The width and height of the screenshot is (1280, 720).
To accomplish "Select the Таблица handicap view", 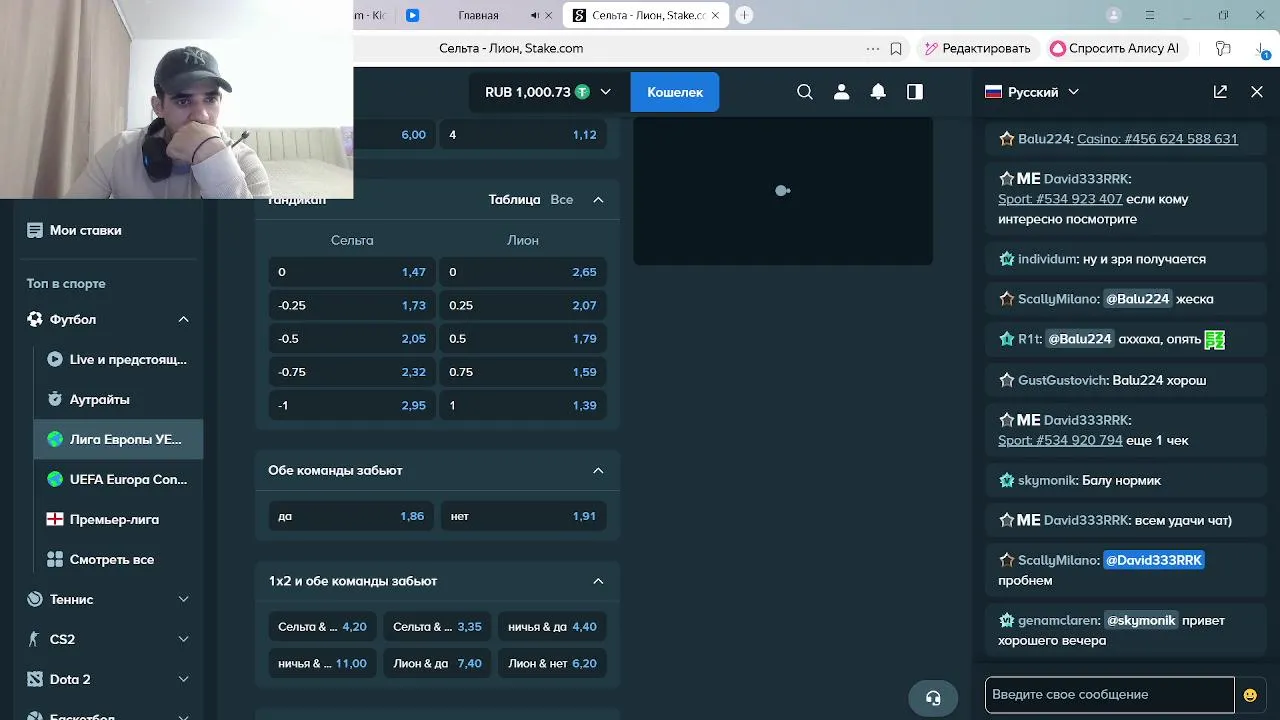I will click(514, 199).
